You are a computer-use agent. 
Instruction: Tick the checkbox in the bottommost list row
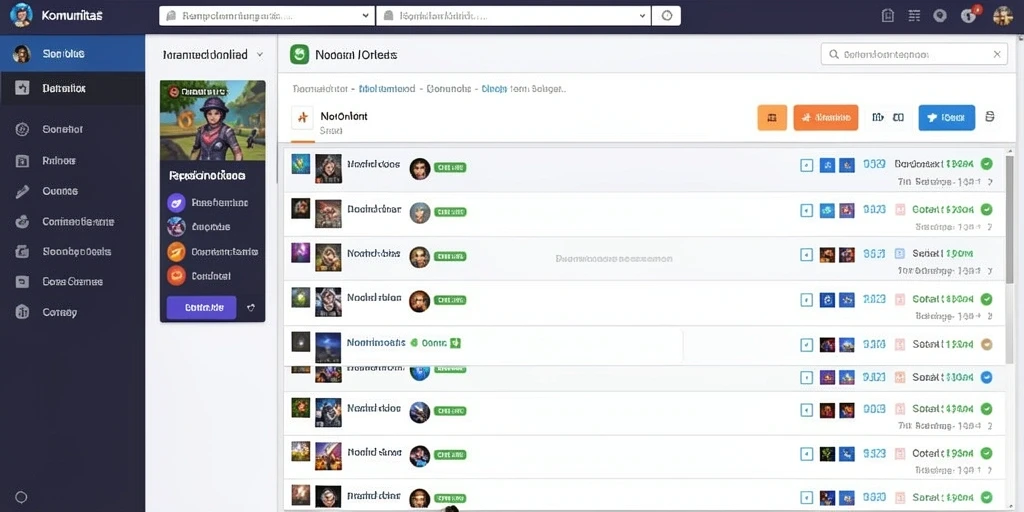click(x=807, y=496)
